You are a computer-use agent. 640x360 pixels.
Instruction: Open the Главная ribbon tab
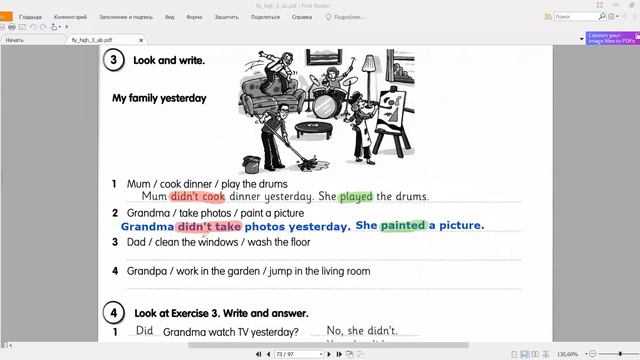[x=30, y=17]
